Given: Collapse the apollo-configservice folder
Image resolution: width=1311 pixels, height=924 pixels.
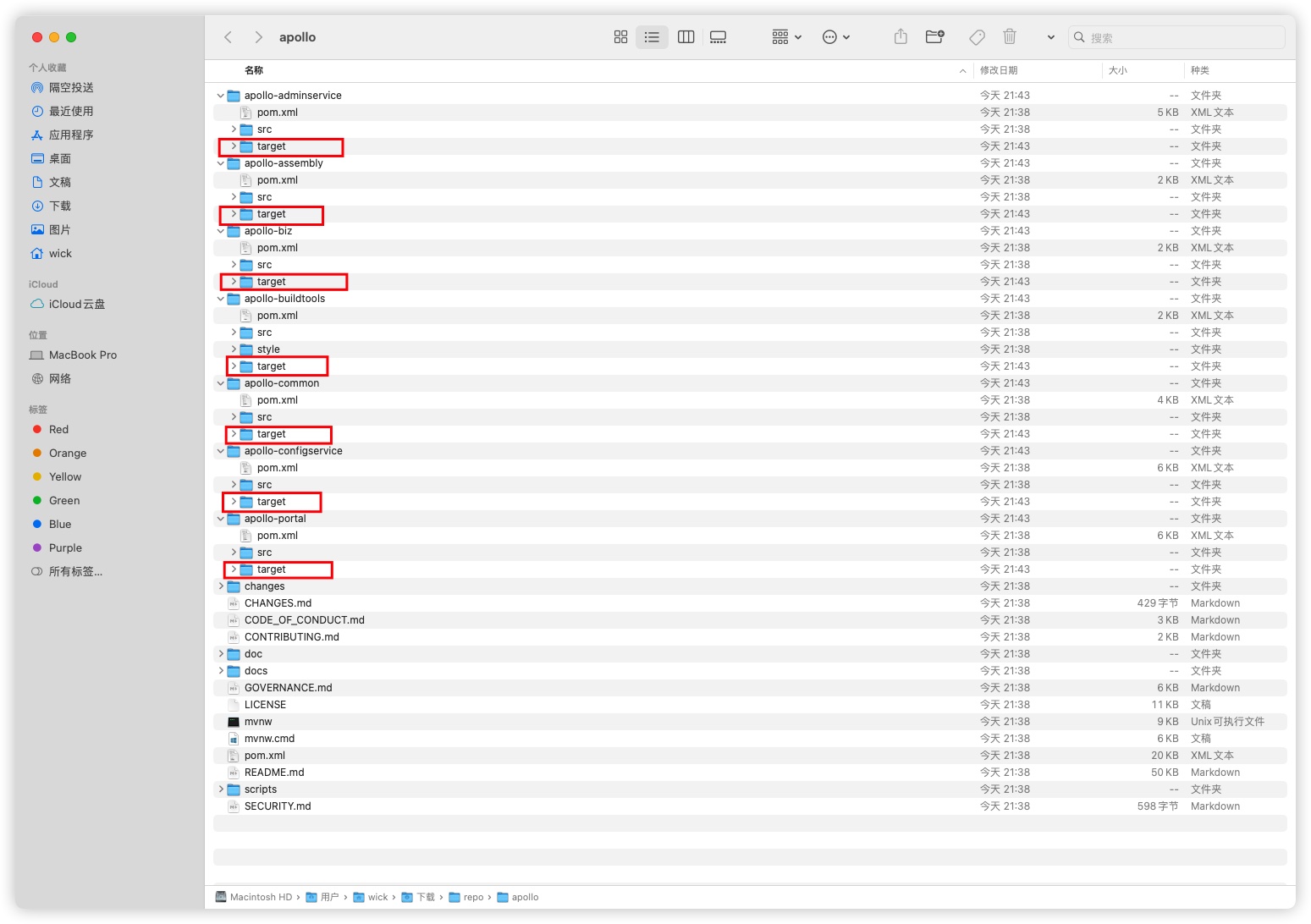Looking at the screenshot, I should pos(221,451).
